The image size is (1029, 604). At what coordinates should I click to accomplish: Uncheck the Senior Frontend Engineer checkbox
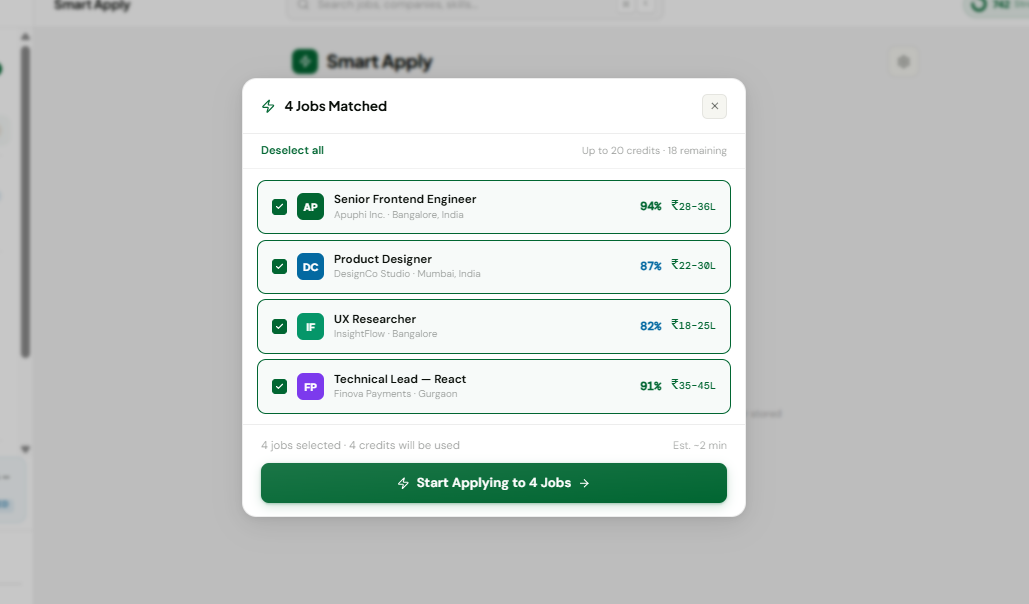[280, 207]
